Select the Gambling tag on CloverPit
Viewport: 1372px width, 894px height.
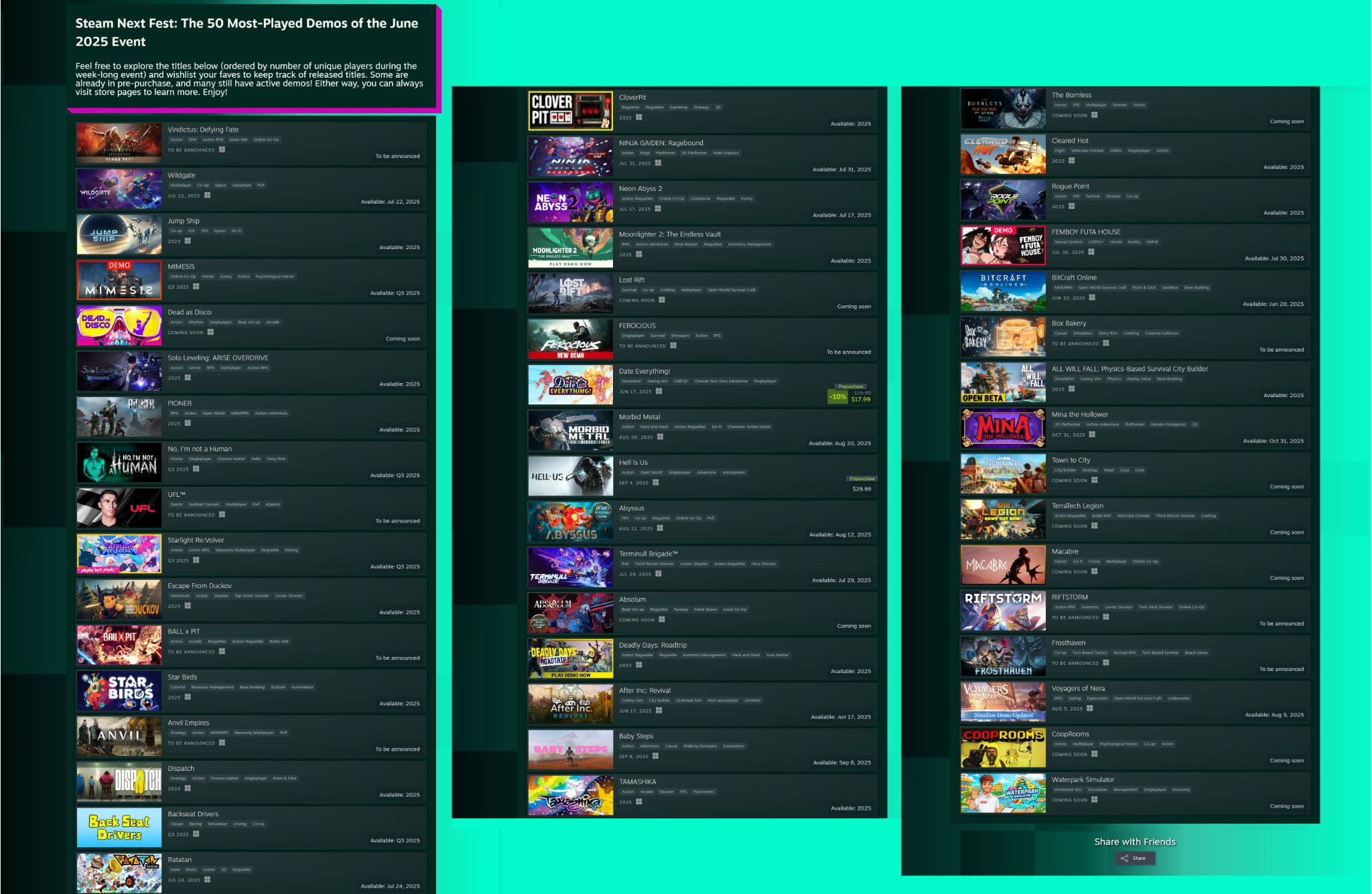(678, 107)
